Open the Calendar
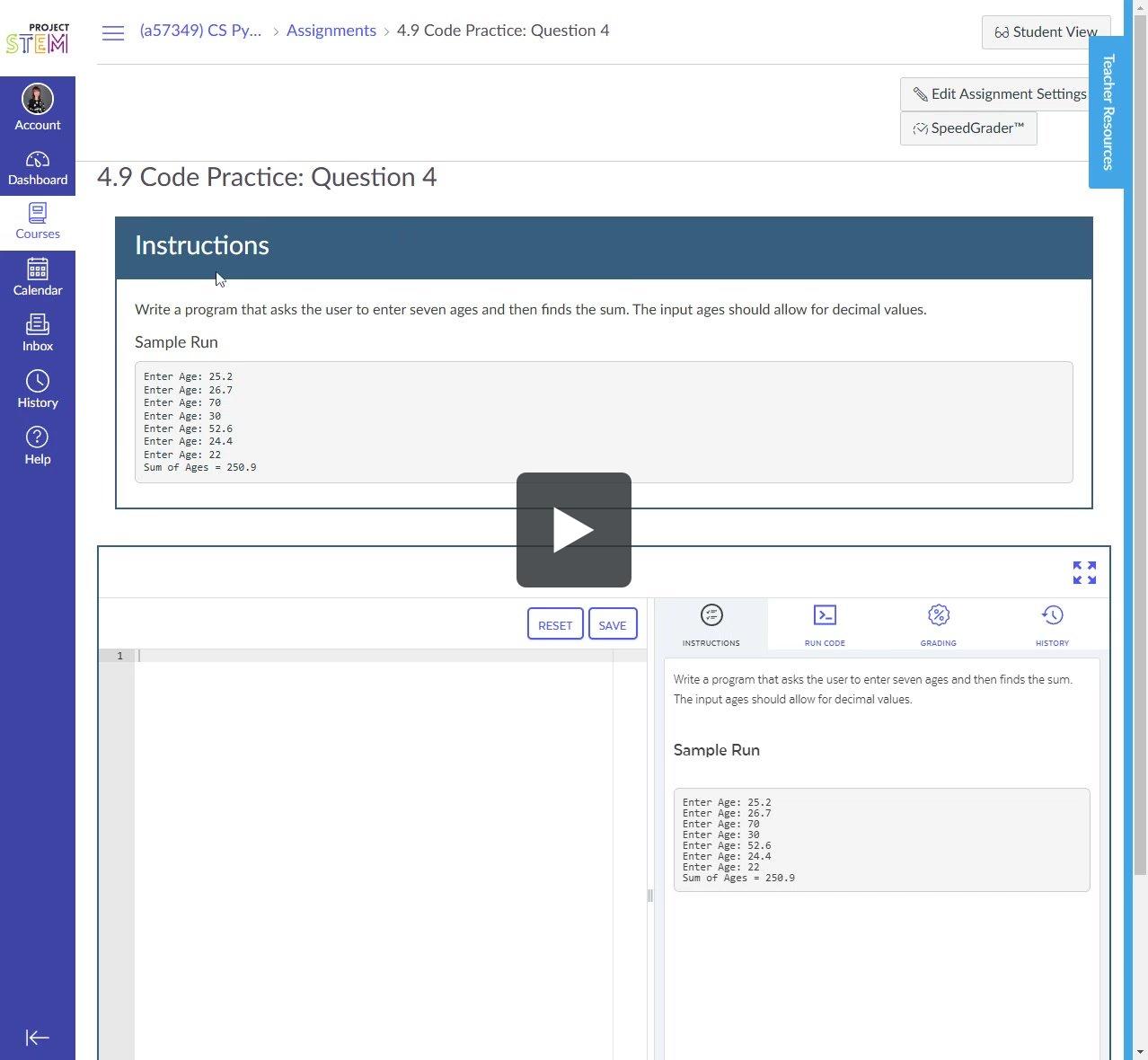Image resolution: width=1148 pixels, height=1060 pixels. [x=38, y=278]
